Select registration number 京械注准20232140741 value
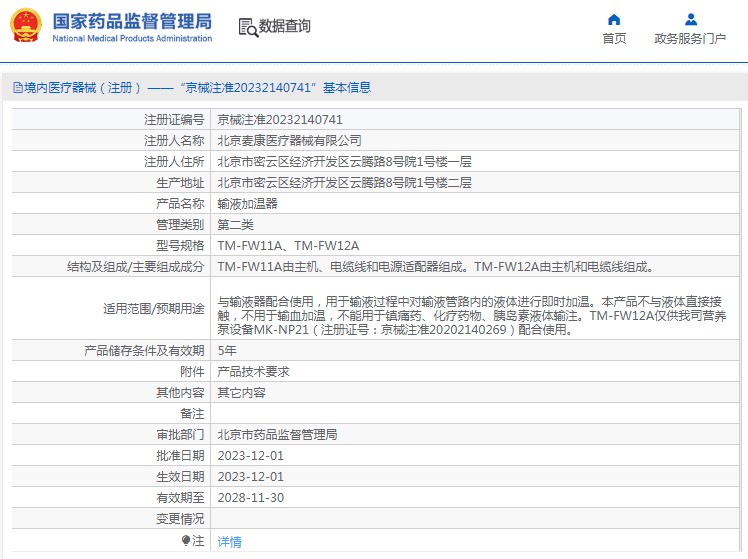 coord(280,120)
